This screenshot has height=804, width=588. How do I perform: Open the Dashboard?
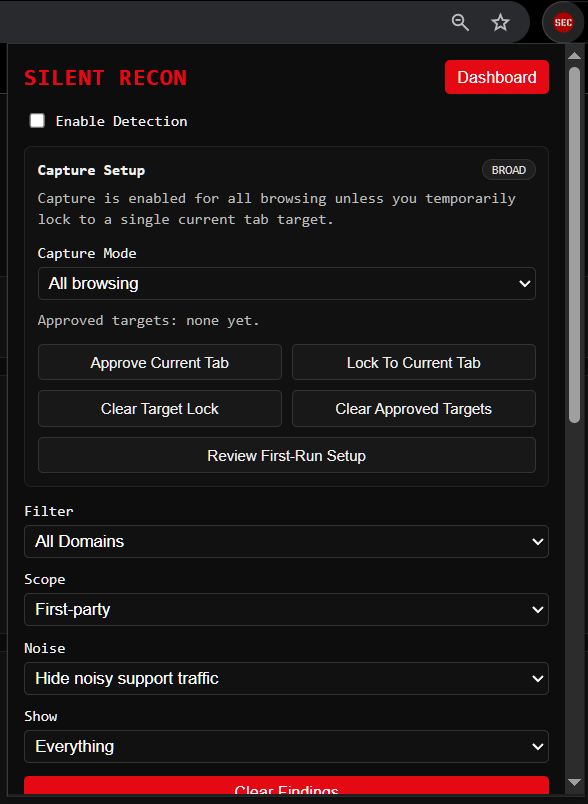coord(497,77)
